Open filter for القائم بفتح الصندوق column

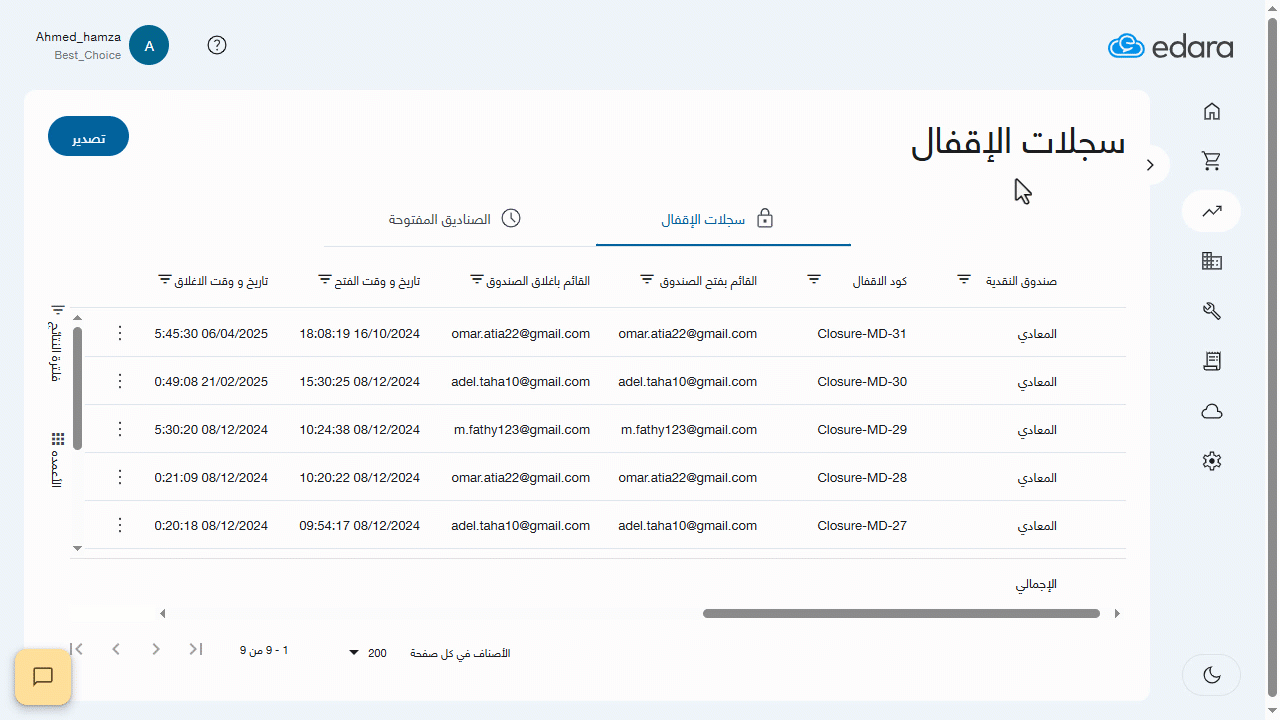point(647,280)
